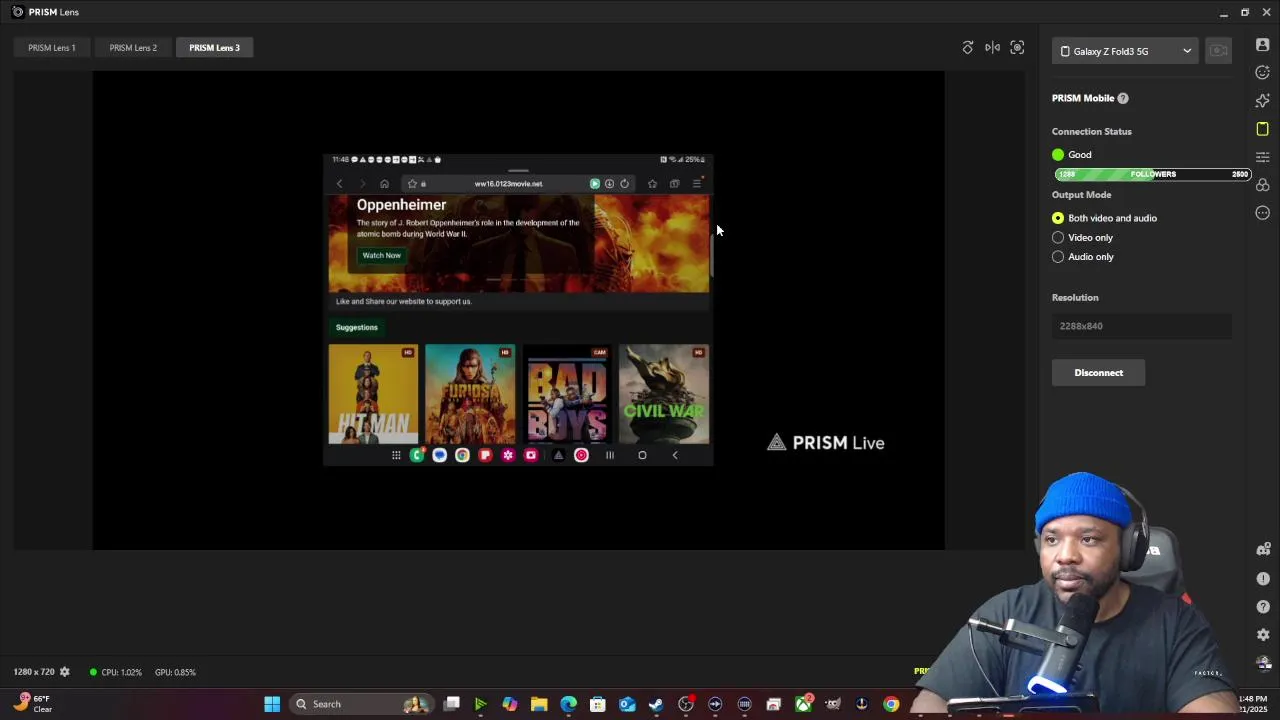Image resolution: width=1280 pixels, height=720 pixels.
Task: Click the GPU: 0.85% status
Action: [x=175, y=672]
